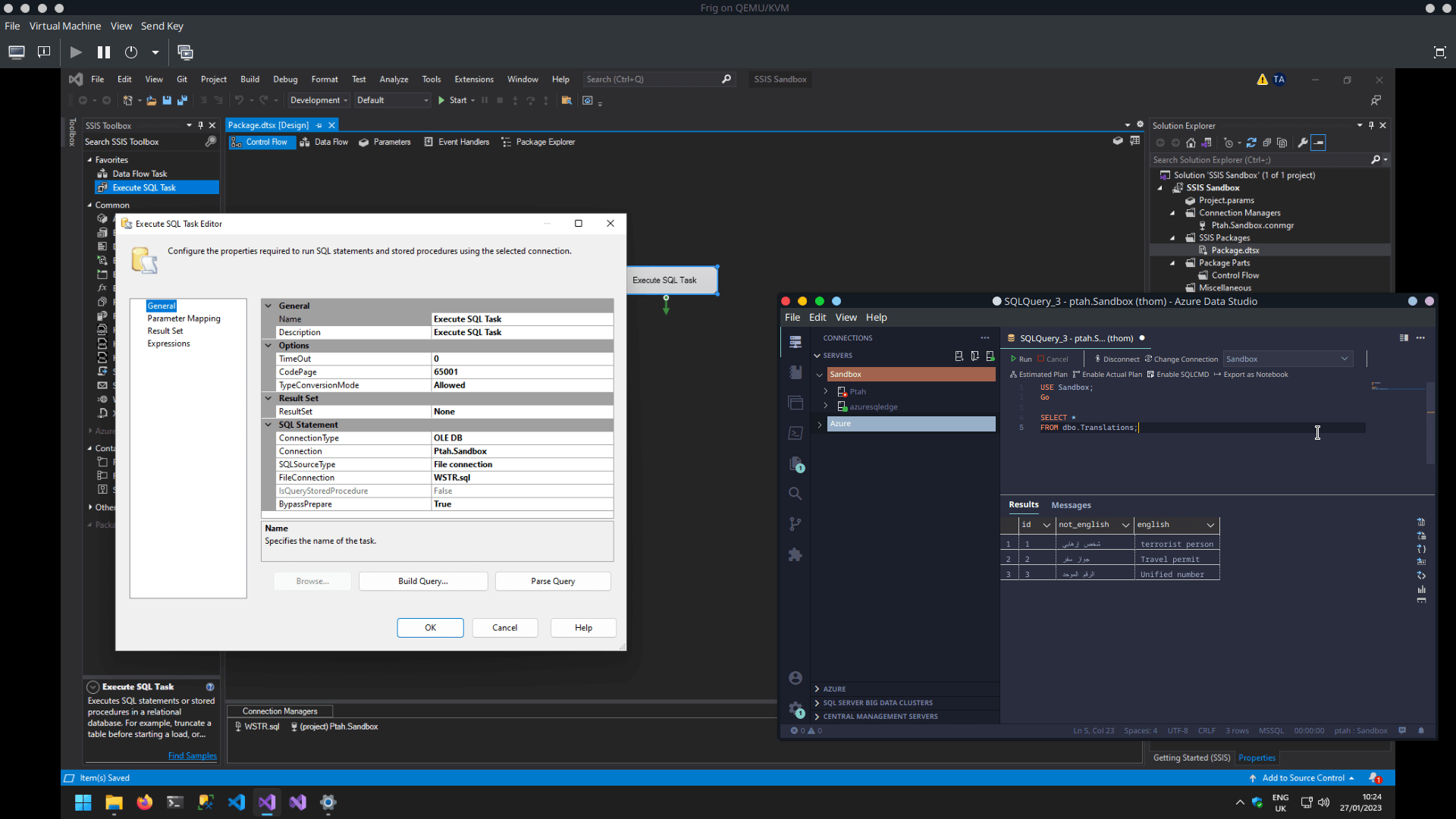Select Parameter Mapping in editor page list

(184, 318)
